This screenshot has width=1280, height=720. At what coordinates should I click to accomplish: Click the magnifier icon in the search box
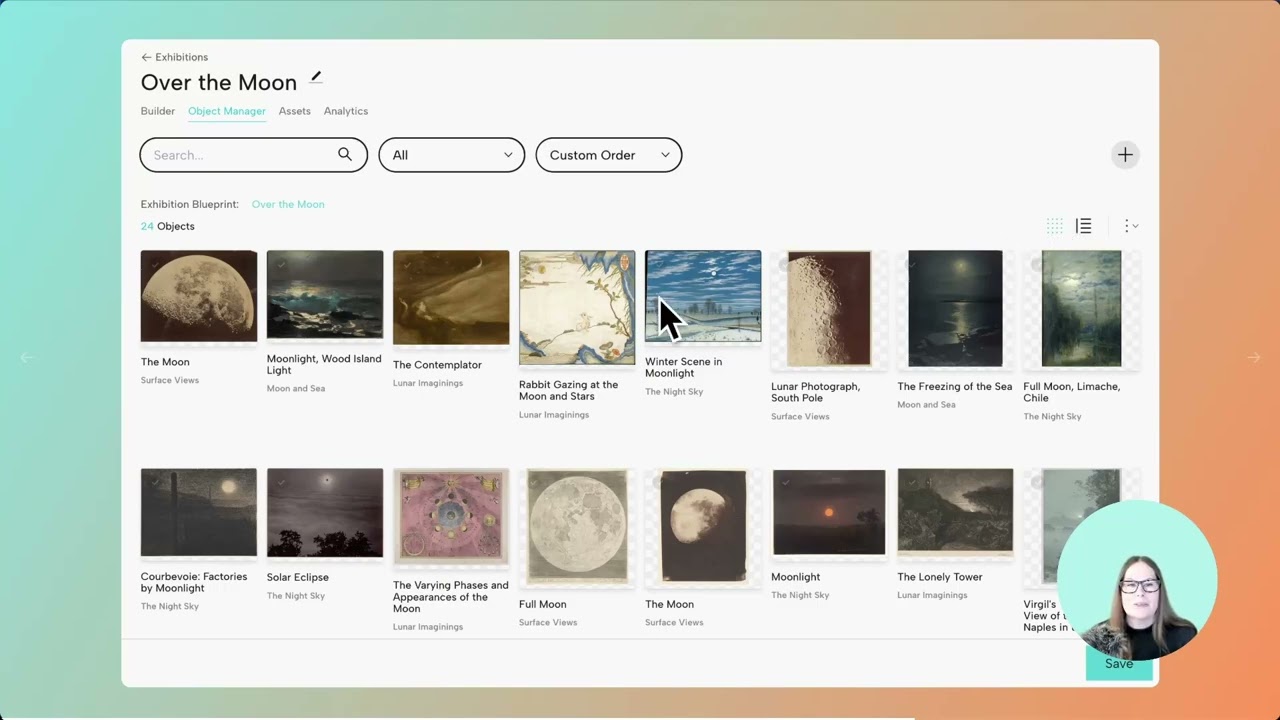(345, 154)
